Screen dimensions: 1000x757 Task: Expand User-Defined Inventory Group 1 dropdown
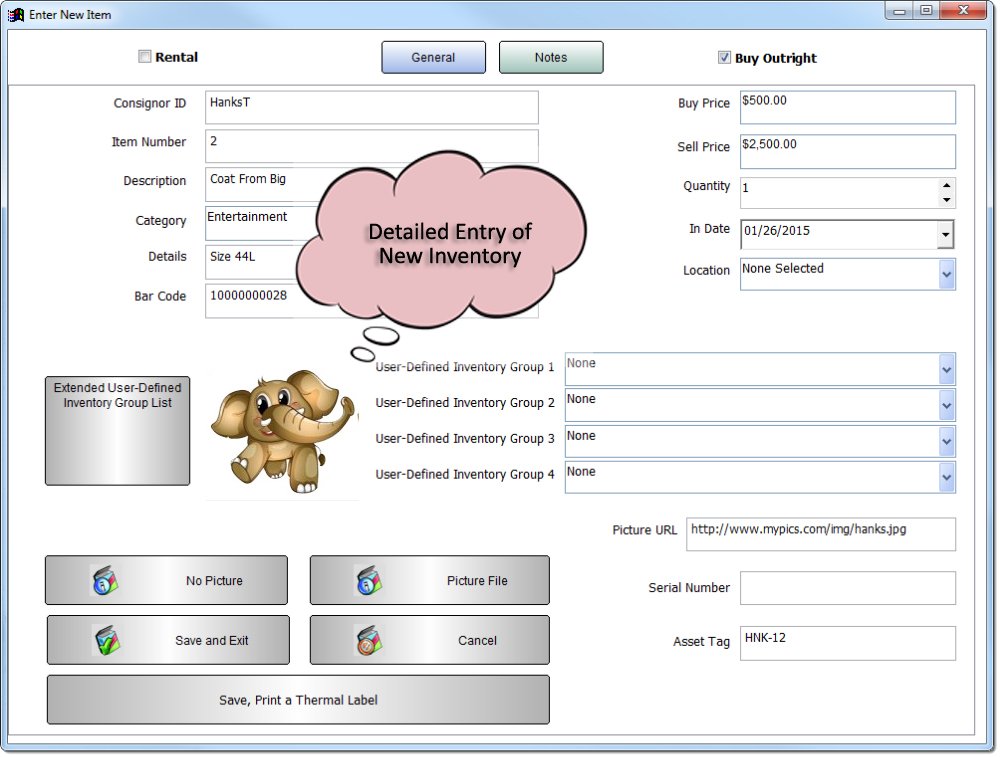point(946,369)
